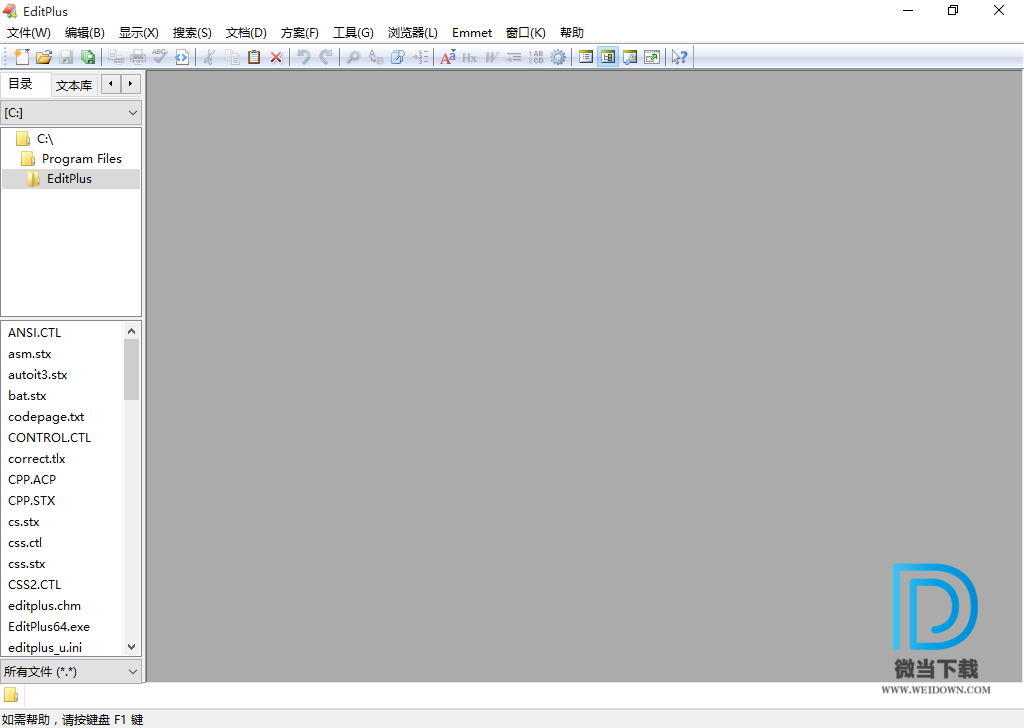Open the 工具(G) menu
Screen dimensions: 1024x728
point(353,33)
